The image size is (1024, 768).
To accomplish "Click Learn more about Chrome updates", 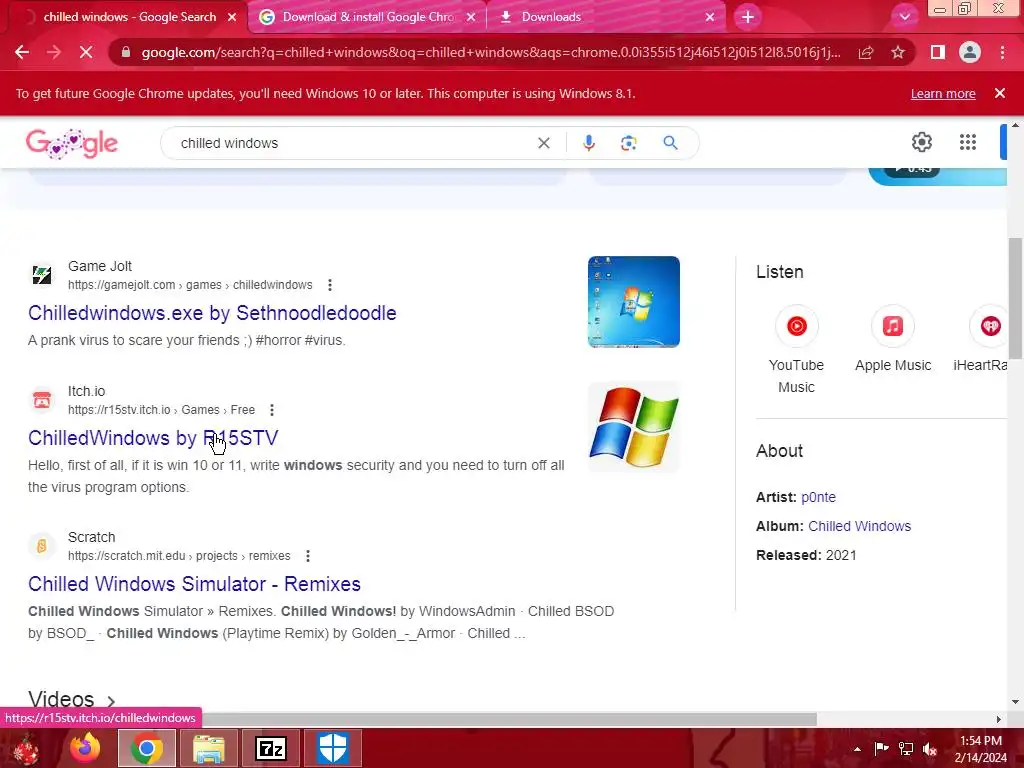I will [943, 93].
